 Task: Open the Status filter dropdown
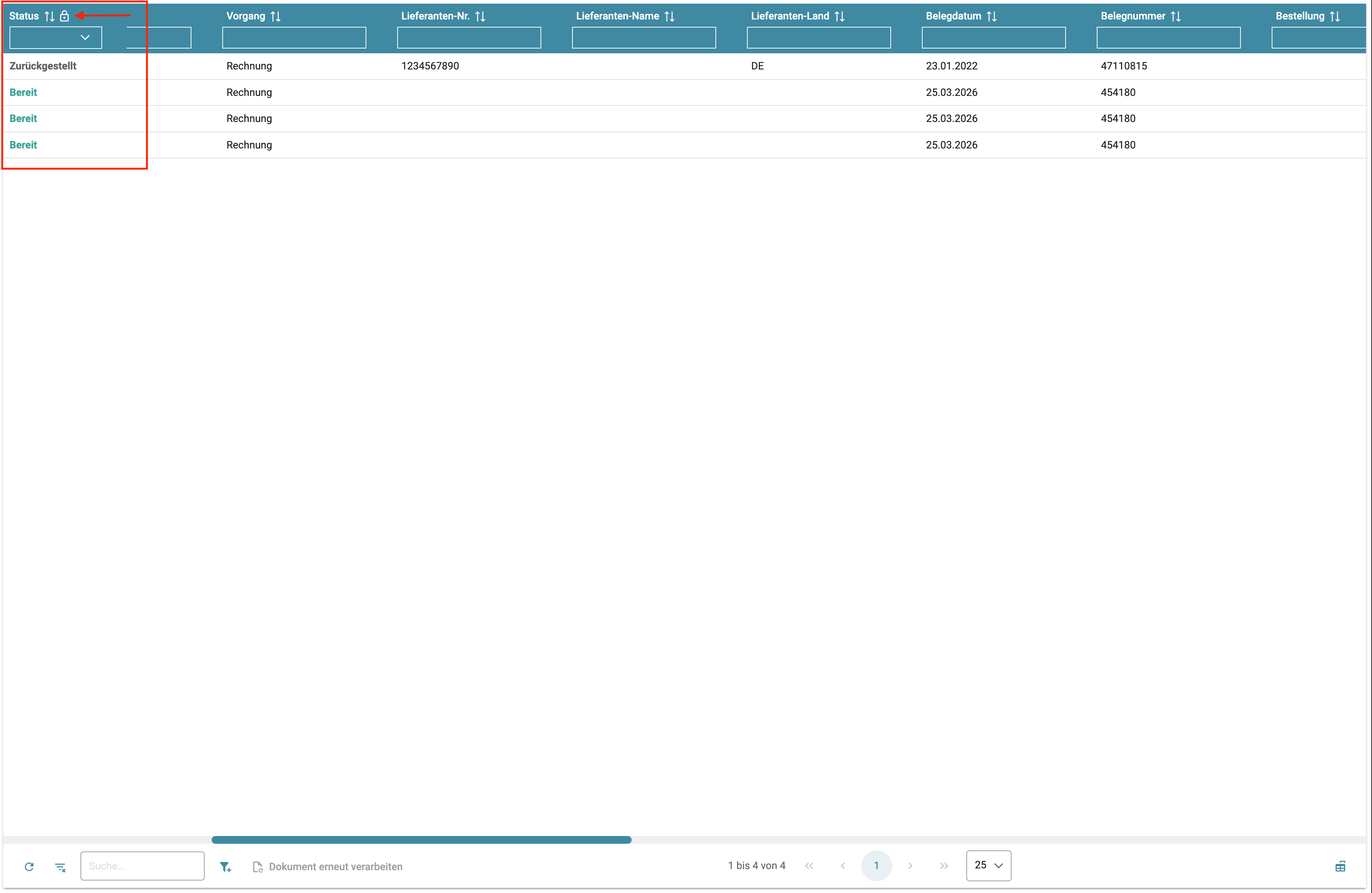click(56, 37)
